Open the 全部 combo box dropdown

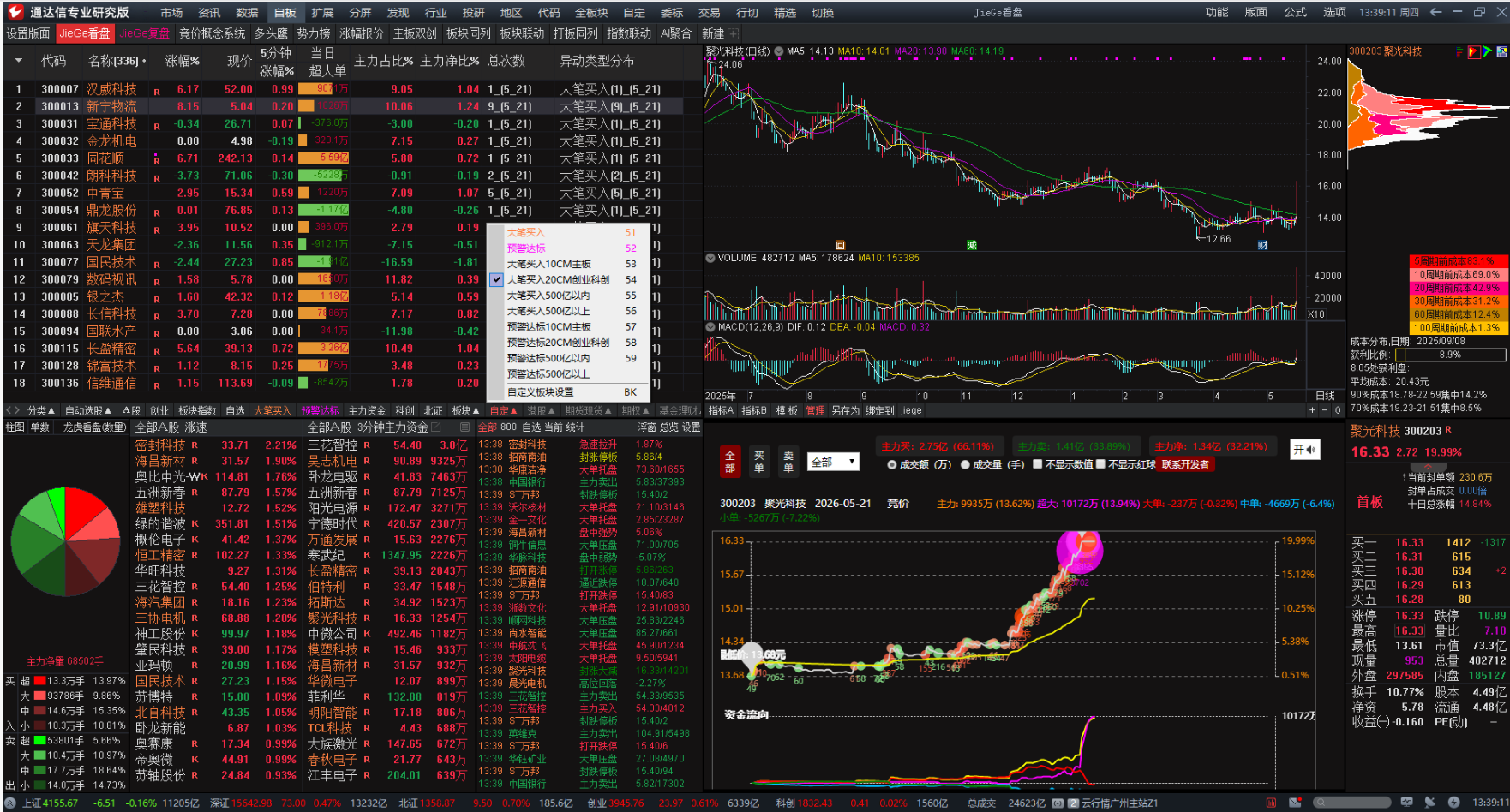click(832, 462)
